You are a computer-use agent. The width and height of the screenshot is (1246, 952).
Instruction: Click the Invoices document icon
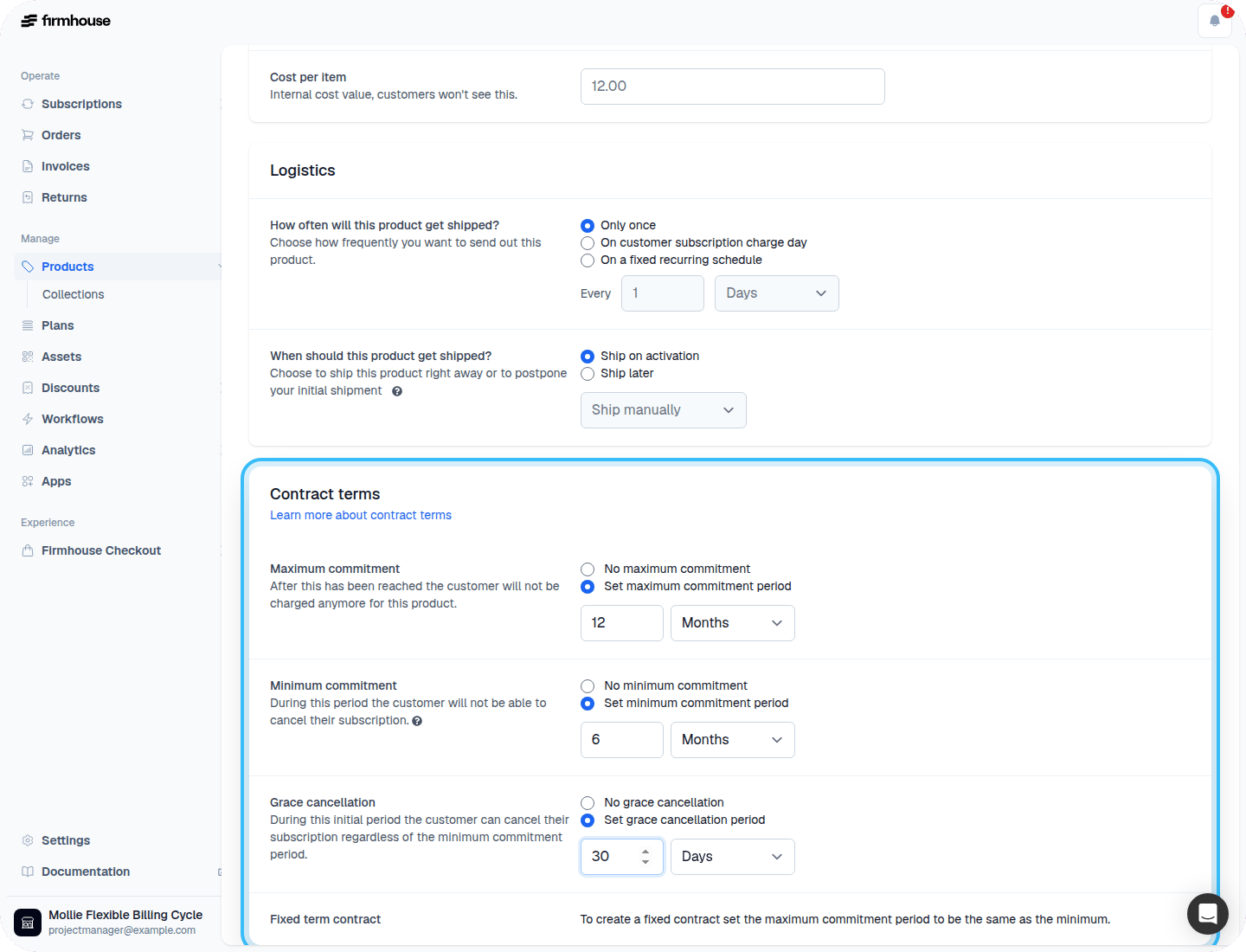[28, 166]
